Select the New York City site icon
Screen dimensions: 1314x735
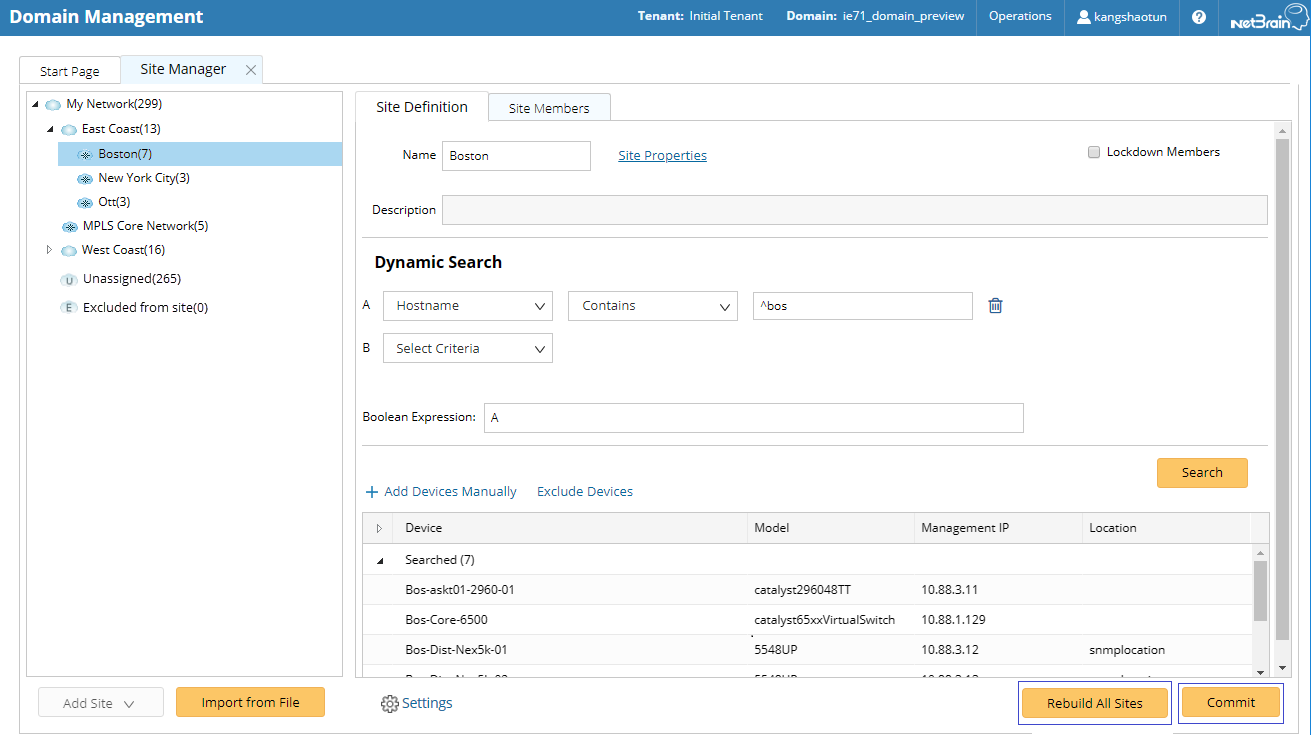point(85,179)
